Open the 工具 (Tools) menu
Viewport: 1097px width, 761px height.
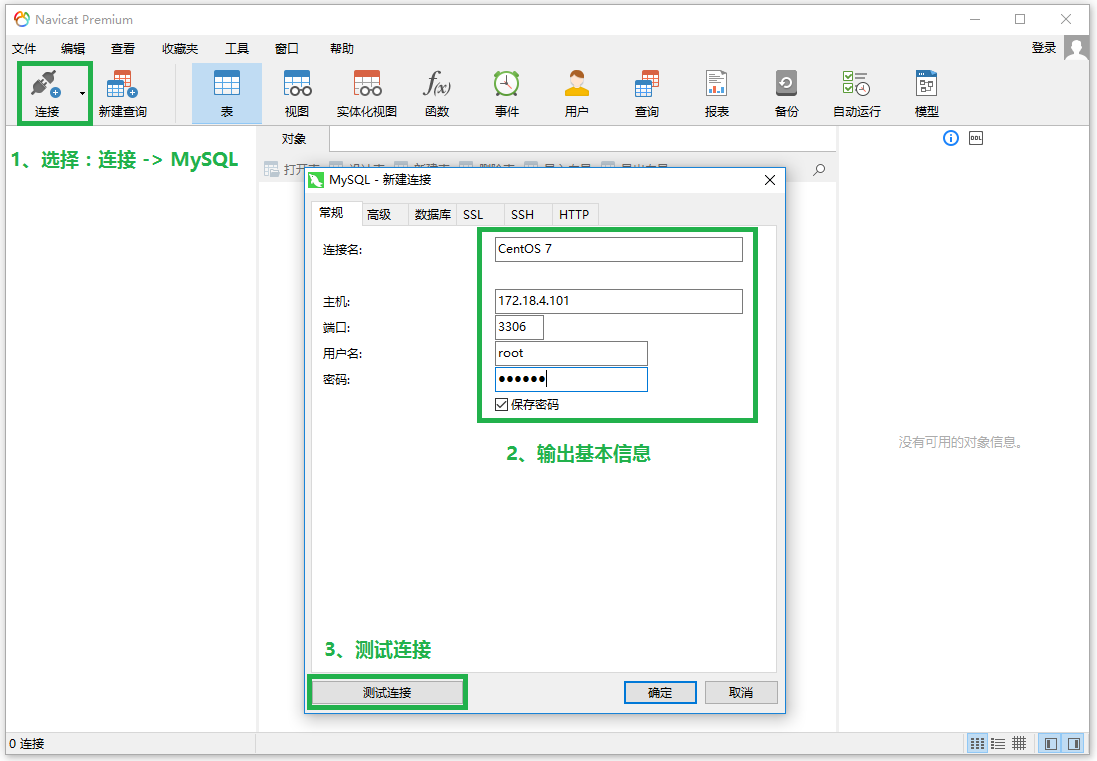coord(236,48)
